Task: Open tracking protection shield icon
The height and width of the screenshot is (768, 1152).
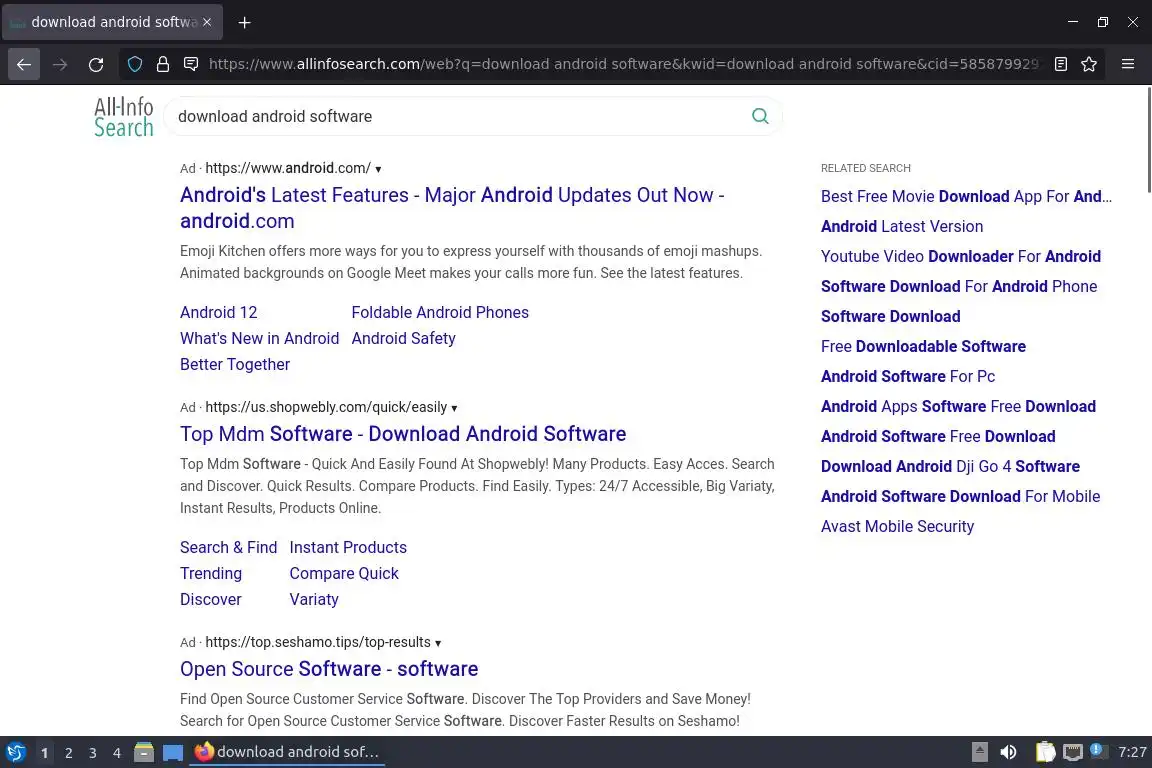Action: [x=135, y=65]
